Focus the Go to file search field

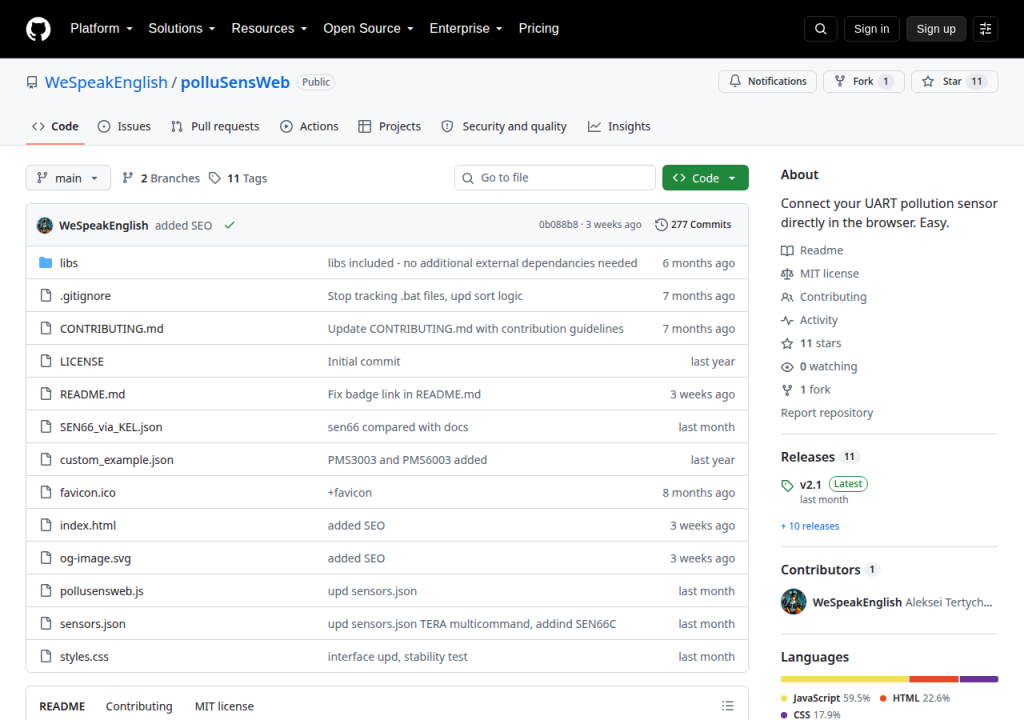tap(554, 178)
